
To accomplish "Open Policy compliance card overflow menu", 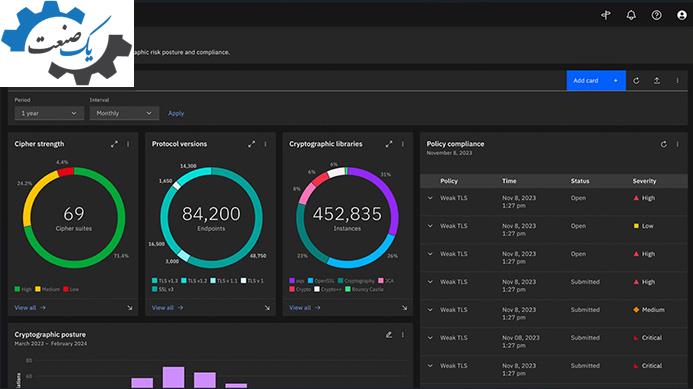I will [677, 145].
